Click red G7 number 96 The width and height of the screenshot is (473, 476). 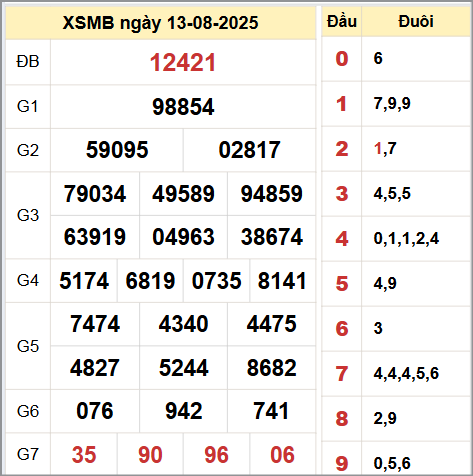(216, 455)
